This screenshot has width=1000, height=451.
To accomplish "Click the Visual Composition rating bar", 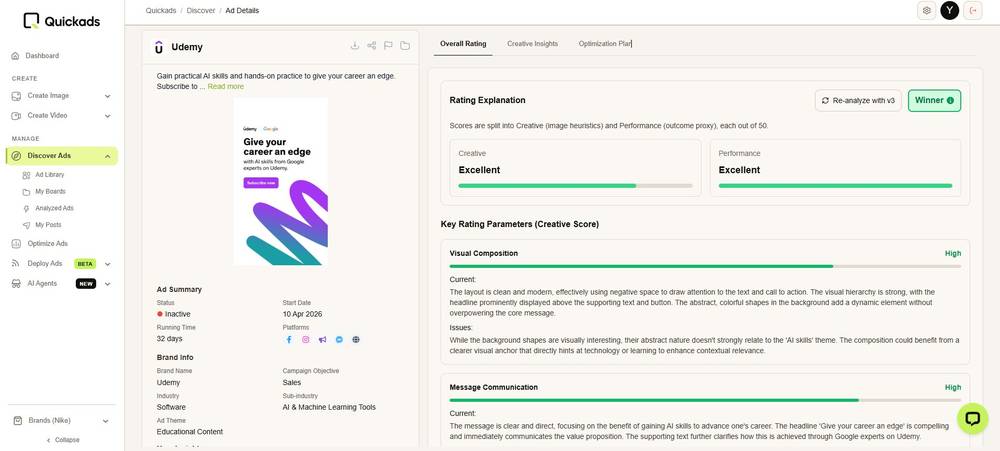I will pos(705,266).
